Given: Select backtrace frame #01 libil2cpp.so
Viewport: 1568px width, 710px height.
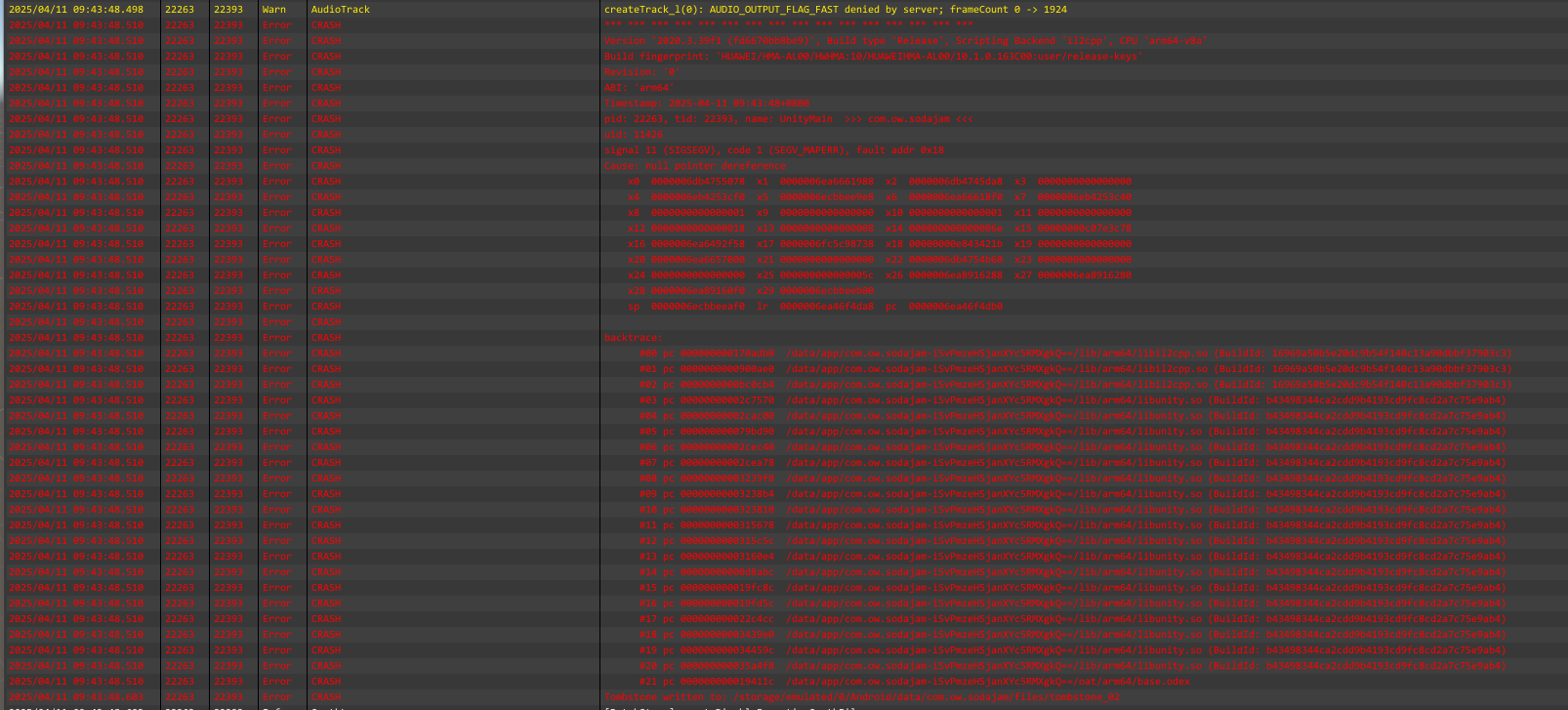Looking at the screenshot, I should tap(1076, 369).
